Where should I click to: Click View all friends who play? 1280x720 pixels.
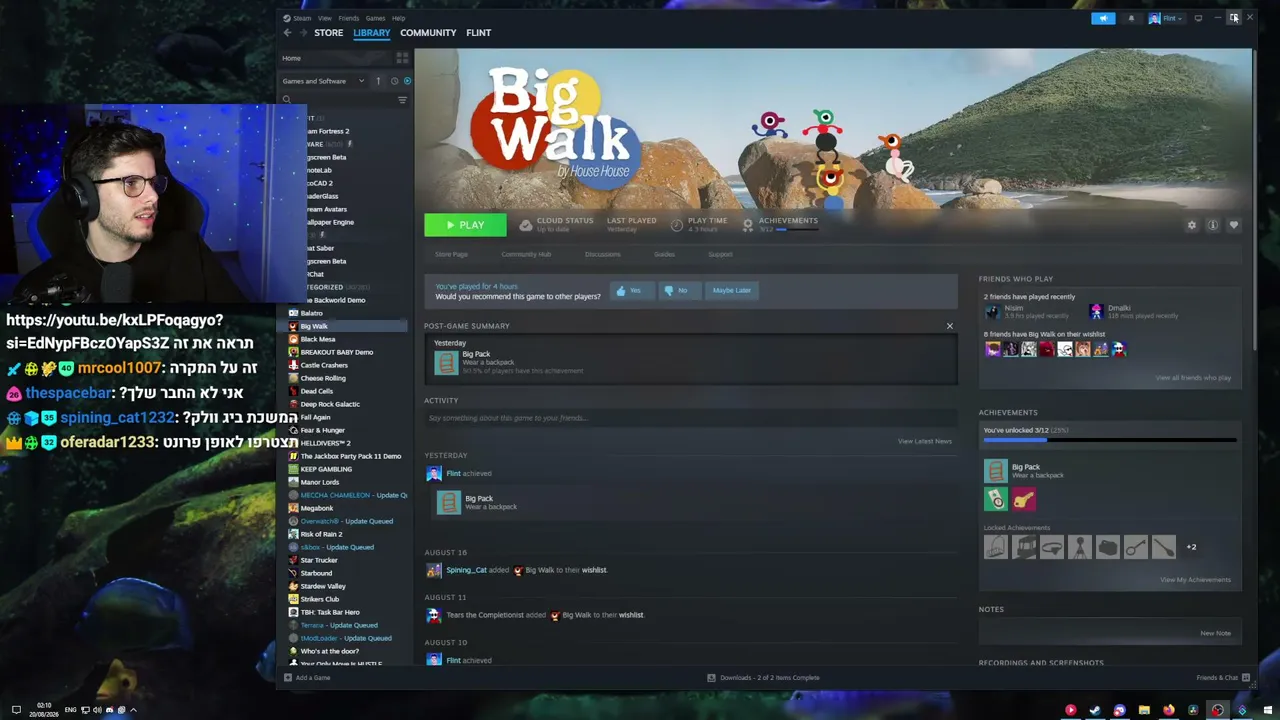coord(1193,378)
